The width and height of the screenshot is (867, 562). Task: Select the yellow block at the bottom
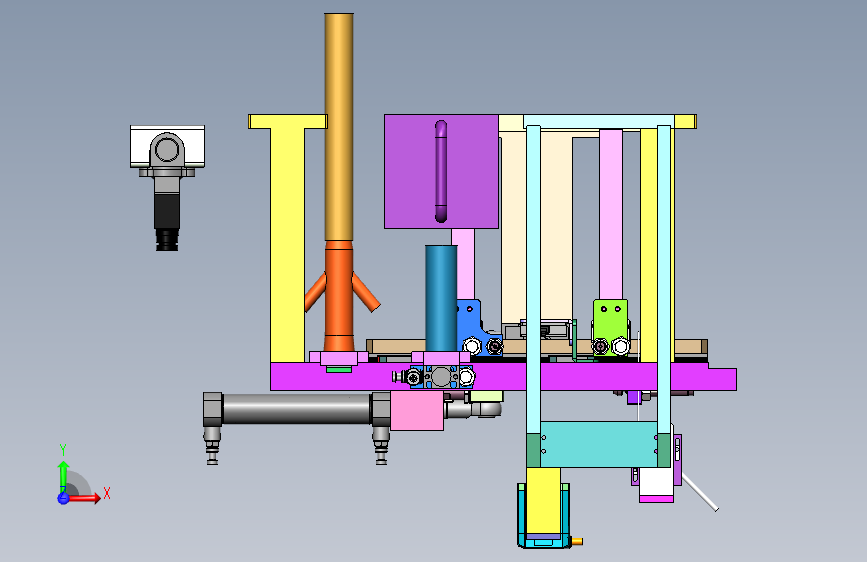pyautogui.click(x=543, y=501)
